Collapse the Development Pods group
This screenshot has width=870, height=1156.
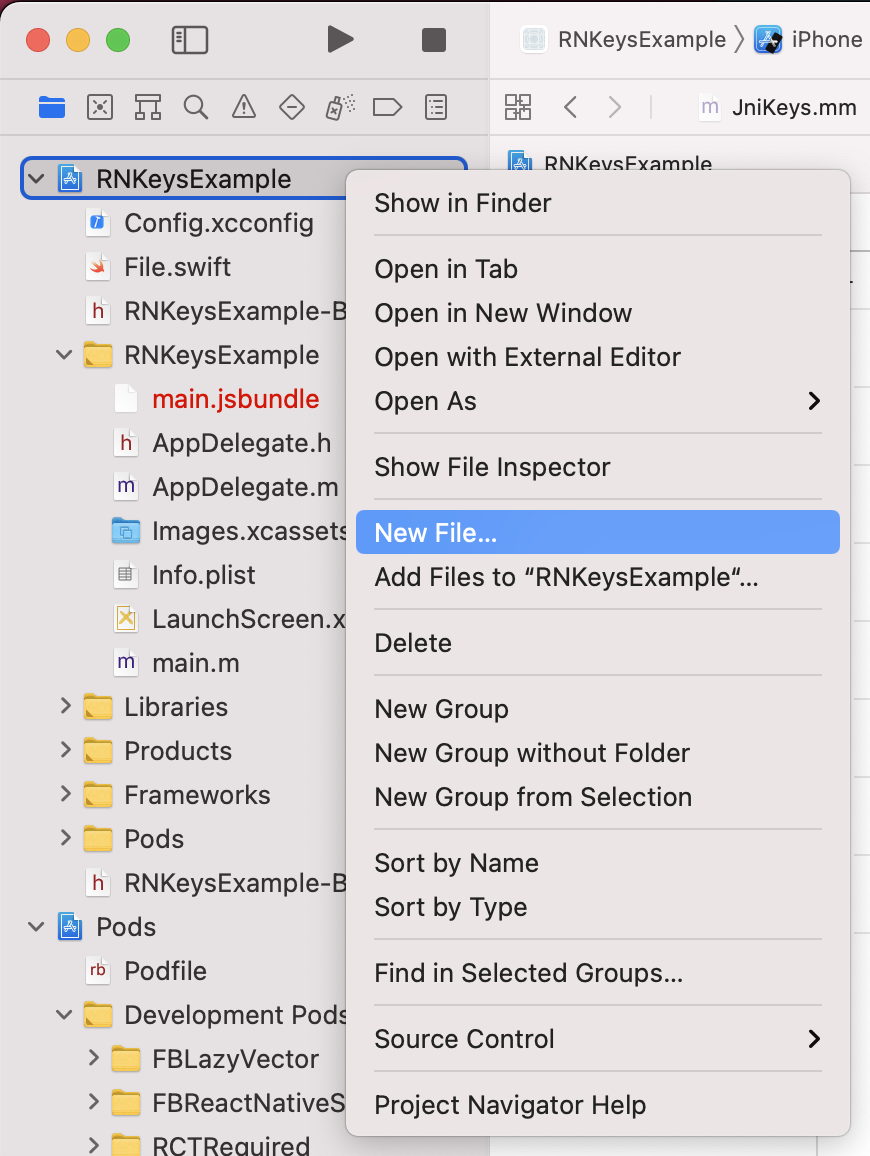click(x=64, y=1014)
